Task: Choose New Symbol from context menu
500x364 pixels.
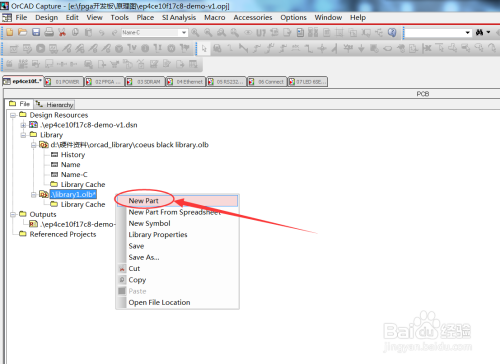Action: coord(177,223)
